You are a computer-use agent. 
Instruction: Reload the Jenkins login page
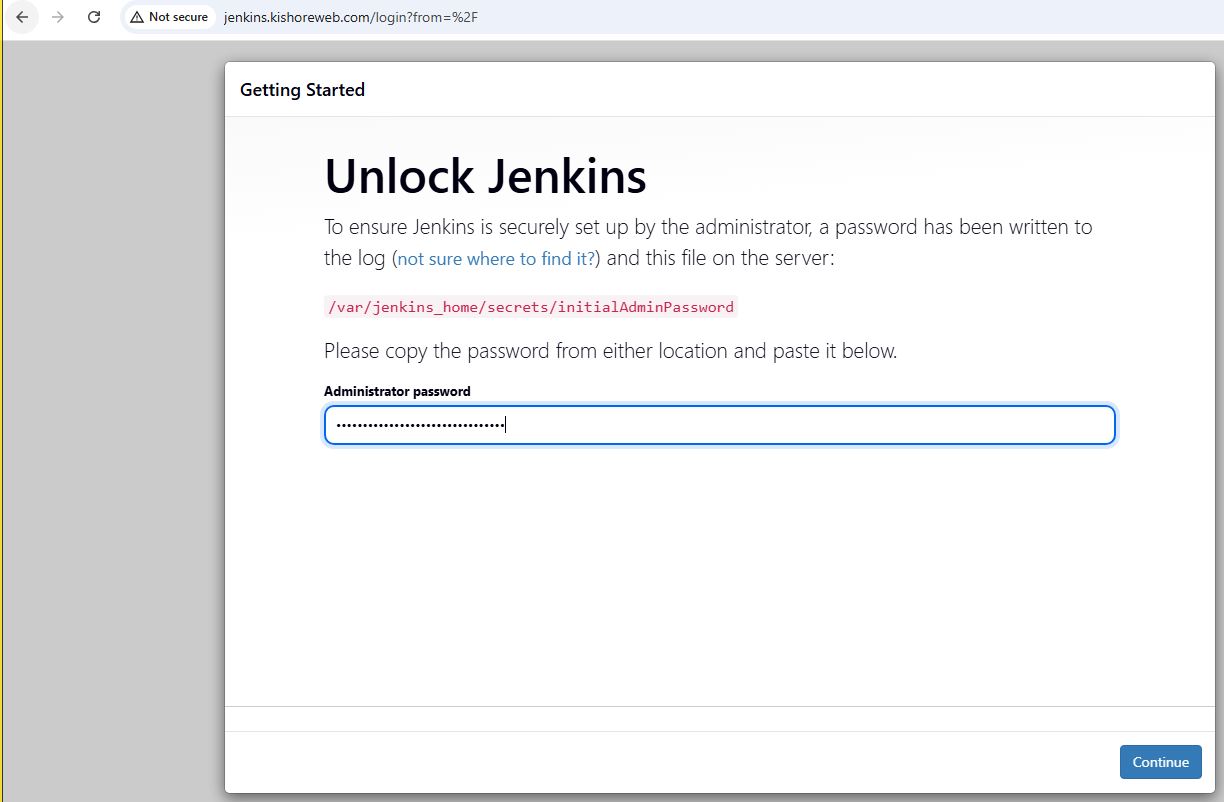tap(94, 17)
